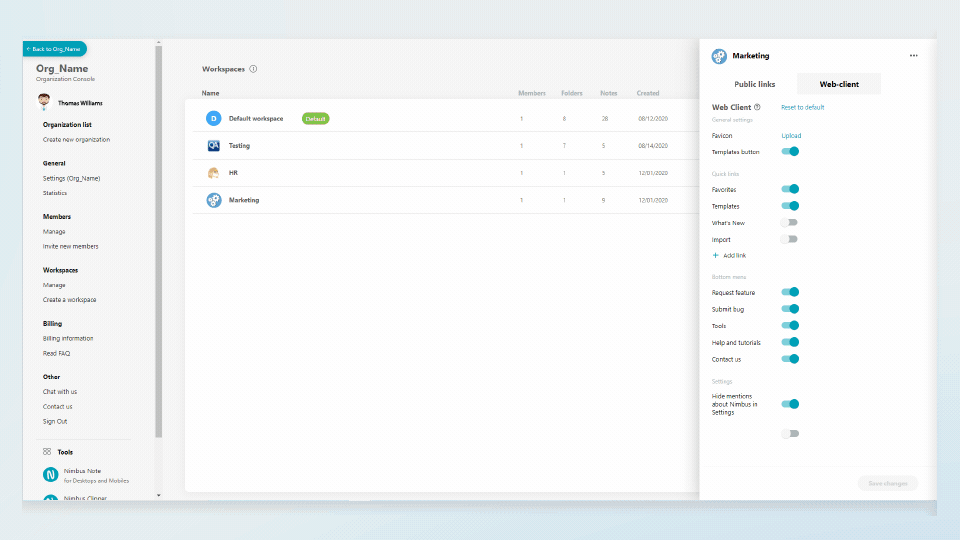This screenshot has width=960, height=540.
Task: Click the Testing workspace QA icon
Action: (213, 146)
